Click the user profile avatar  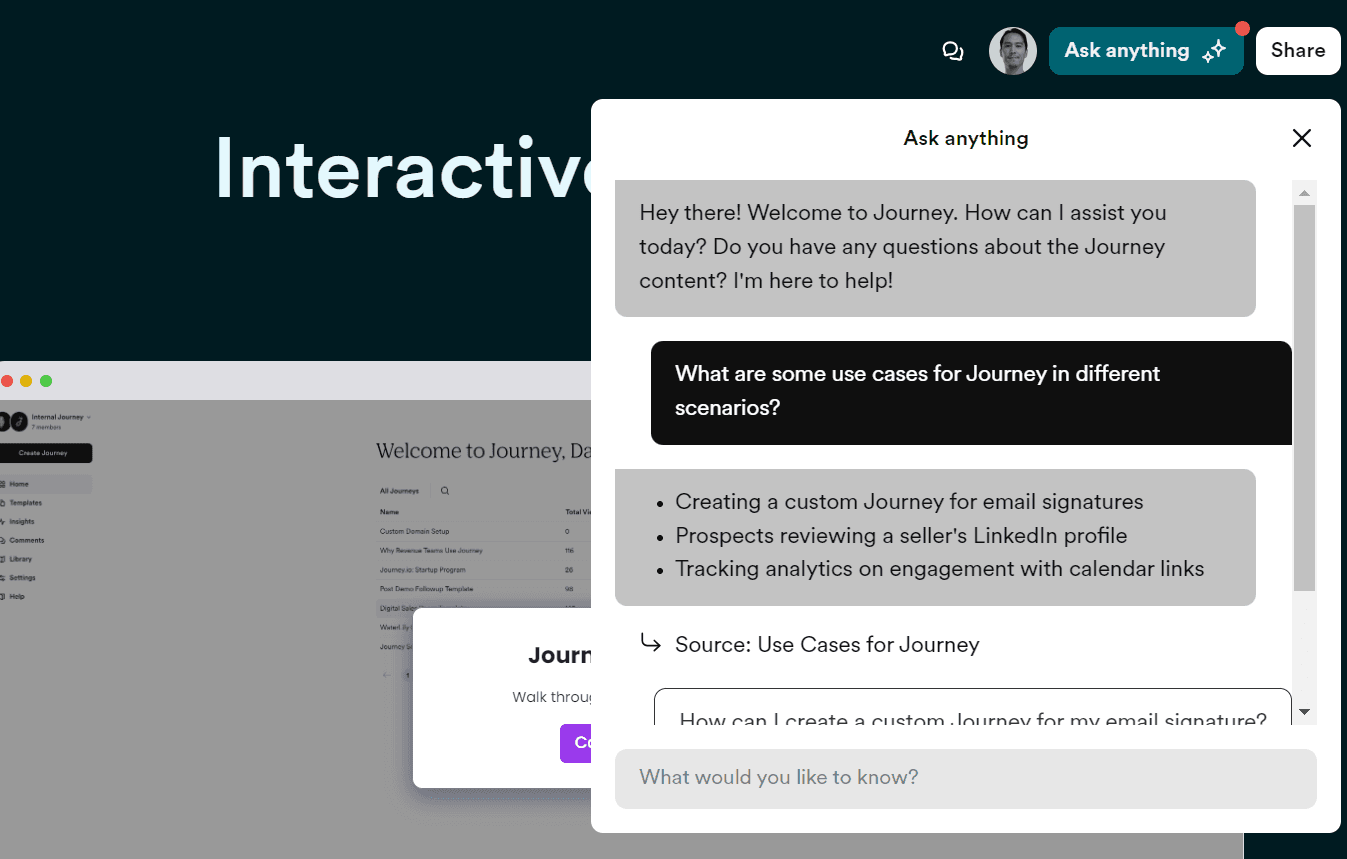pyautogui.click(x=1012, y=51)
